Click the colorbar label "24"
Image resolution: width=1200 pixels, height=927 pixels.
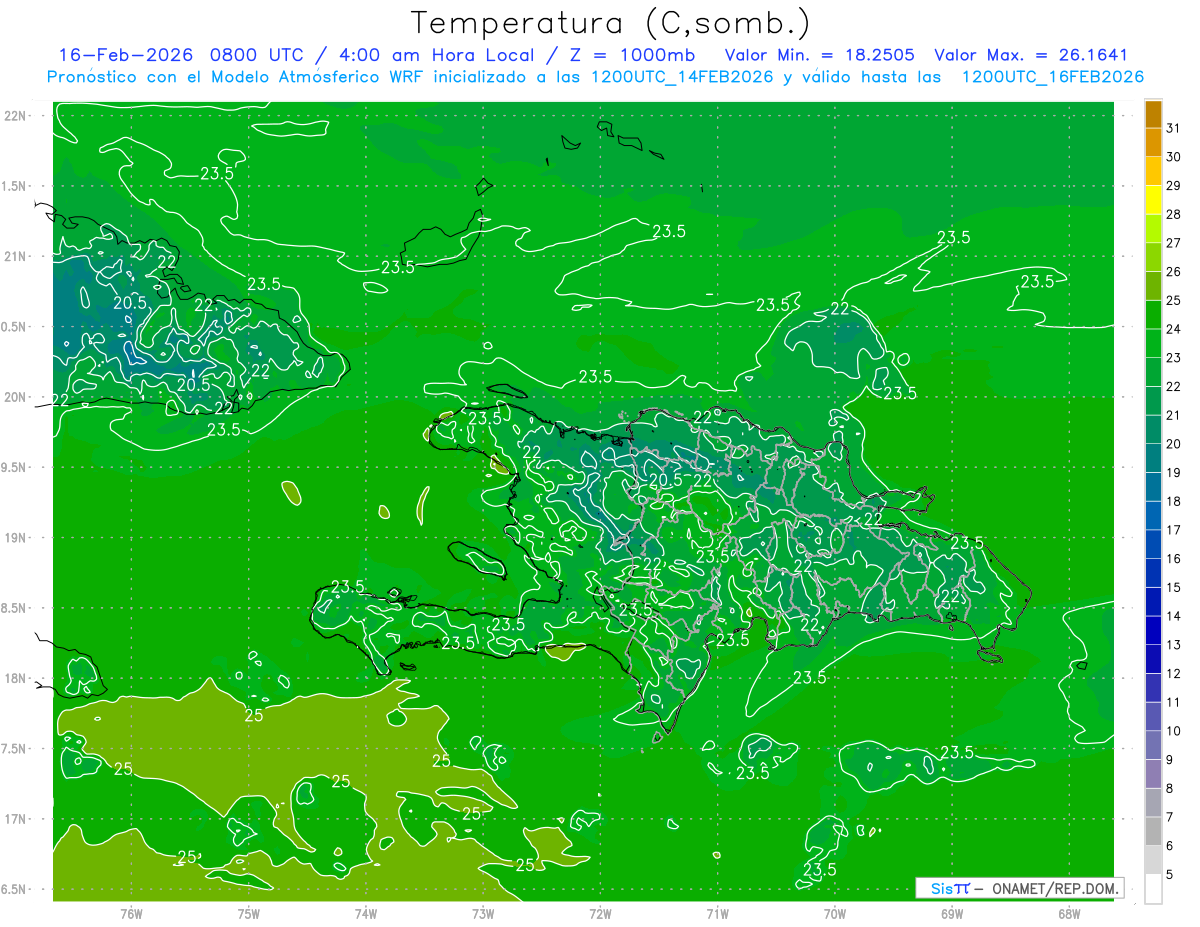coord(1174,329)
